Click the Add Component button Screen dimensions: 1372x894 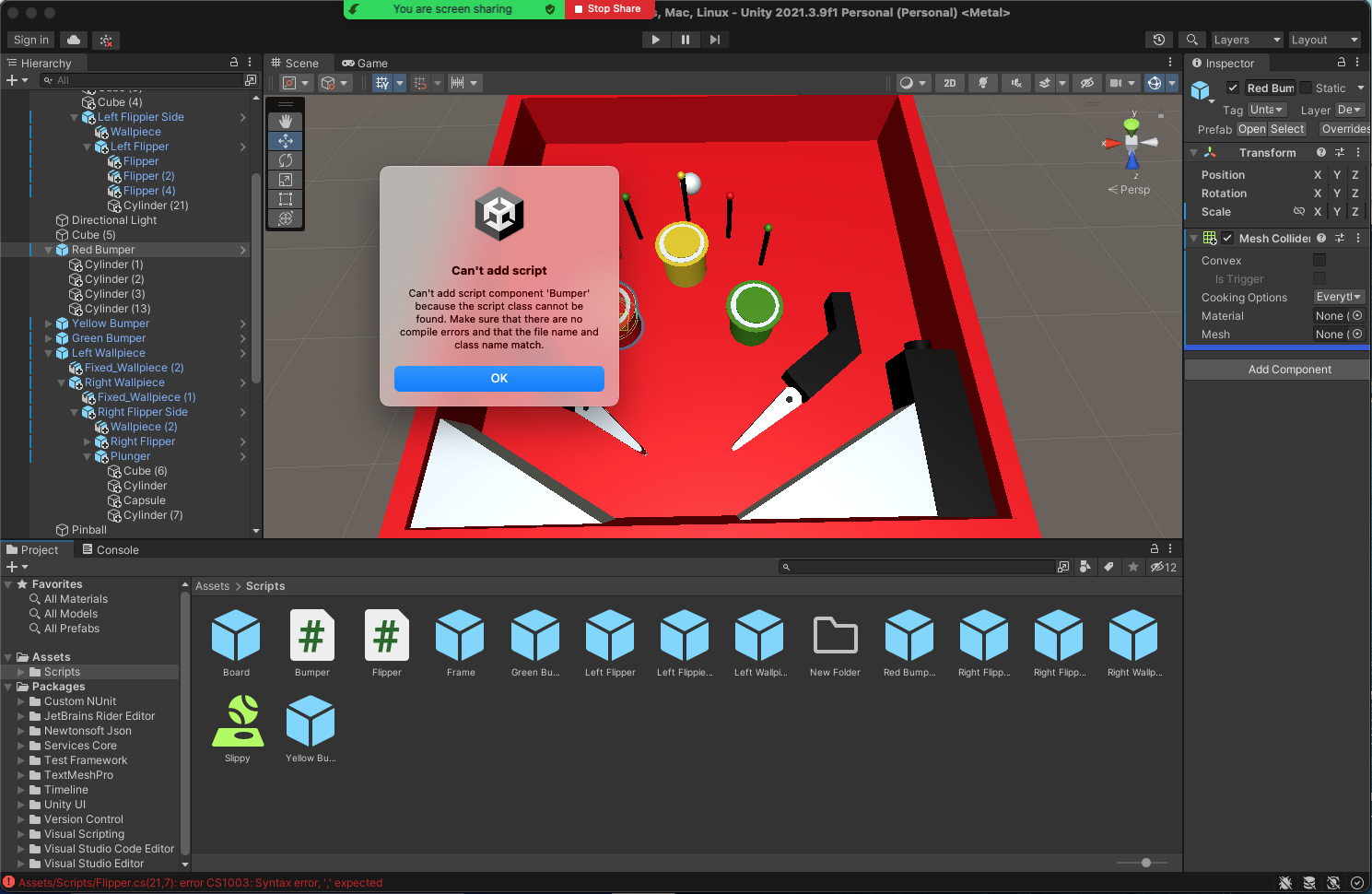[1288, 370]
